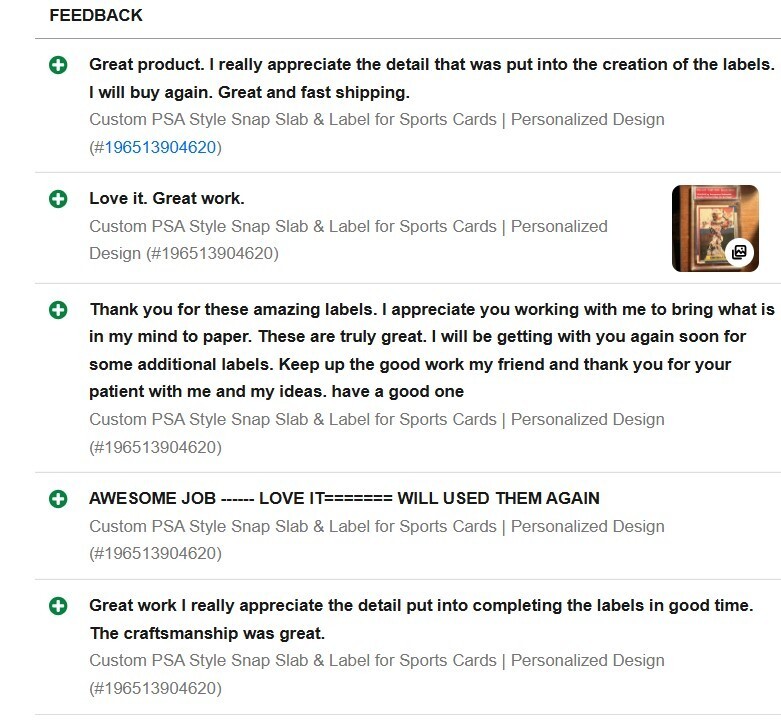Click positive rating icon for 'Thank you for these amazing labels'

click(x=58, y=310)
